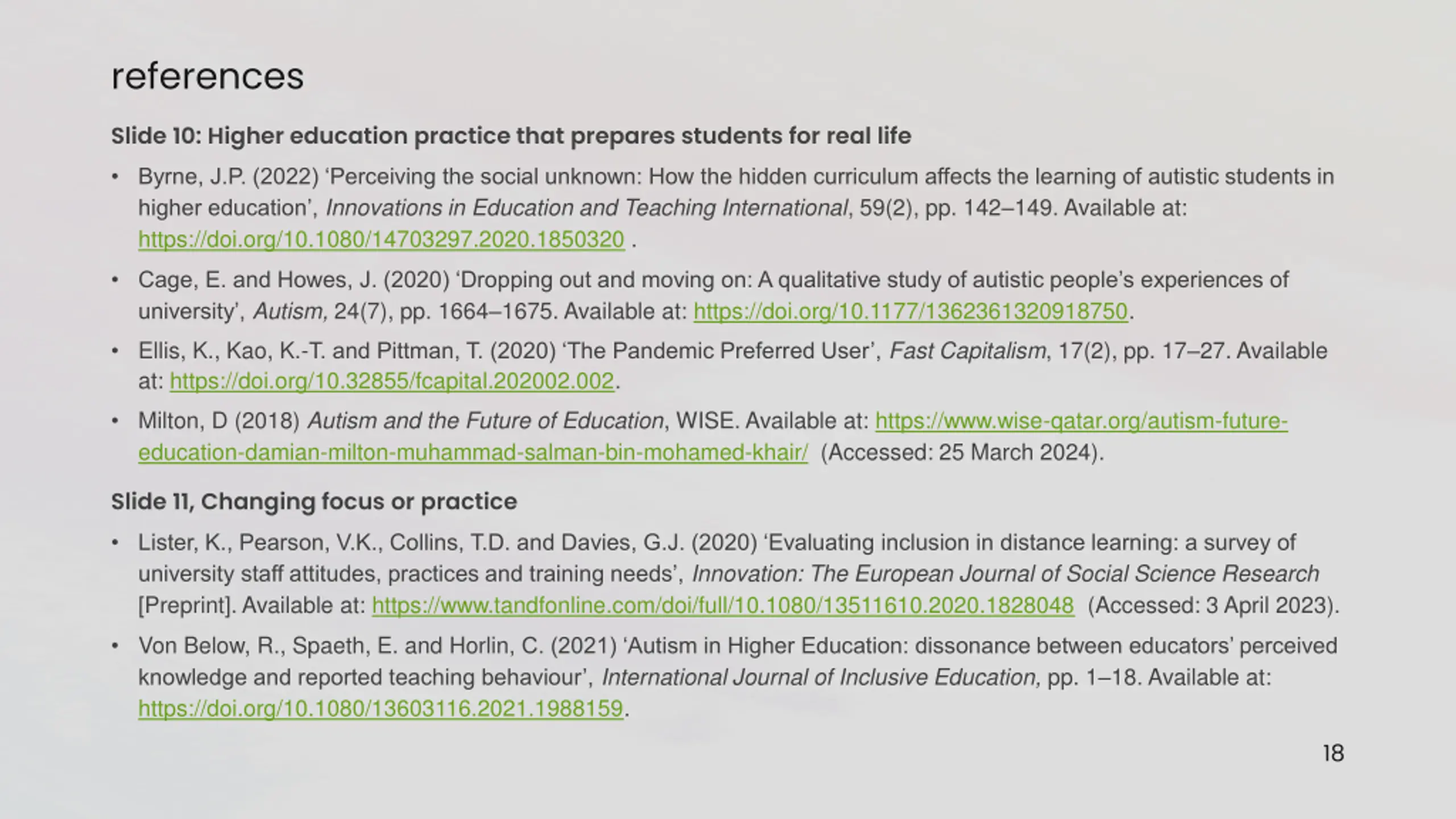Click the '(Accessed: 25 March 2024)' text
Image resolution: width=1456 pixels, height=819 pixels.
tap(962, 453)
